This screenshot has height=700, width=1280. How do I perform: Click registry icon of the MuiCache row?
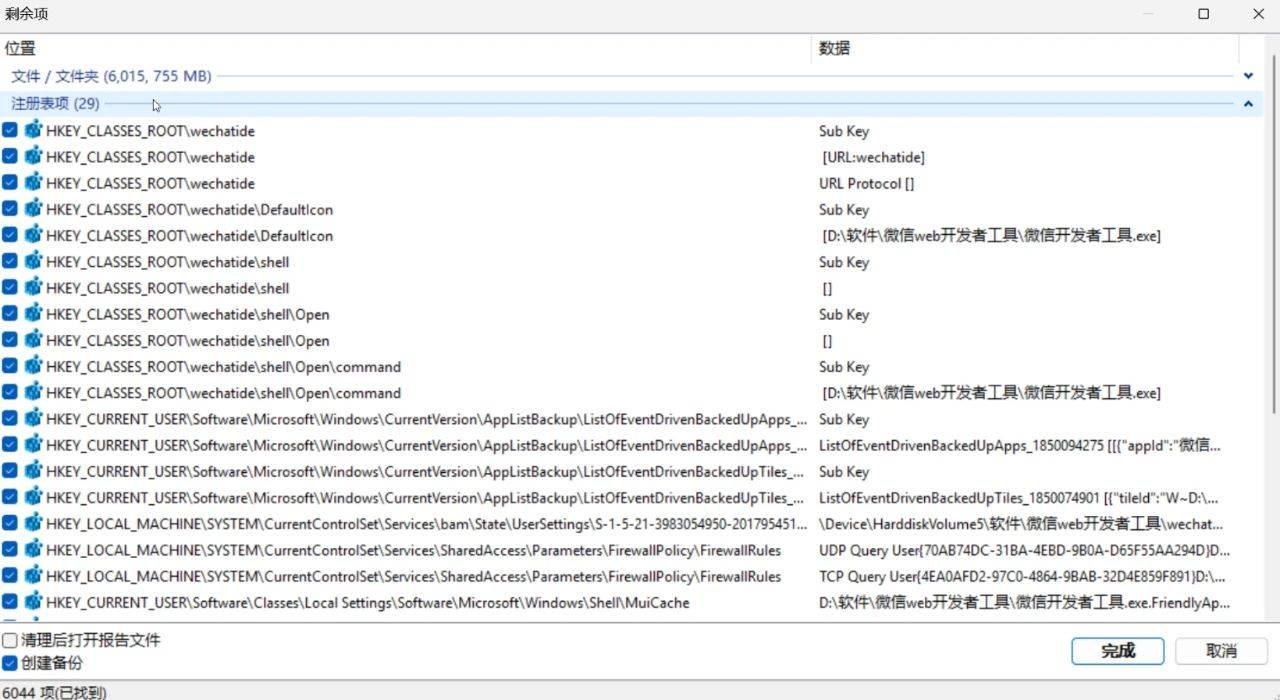pyautogui.click(x=33, y=601)
